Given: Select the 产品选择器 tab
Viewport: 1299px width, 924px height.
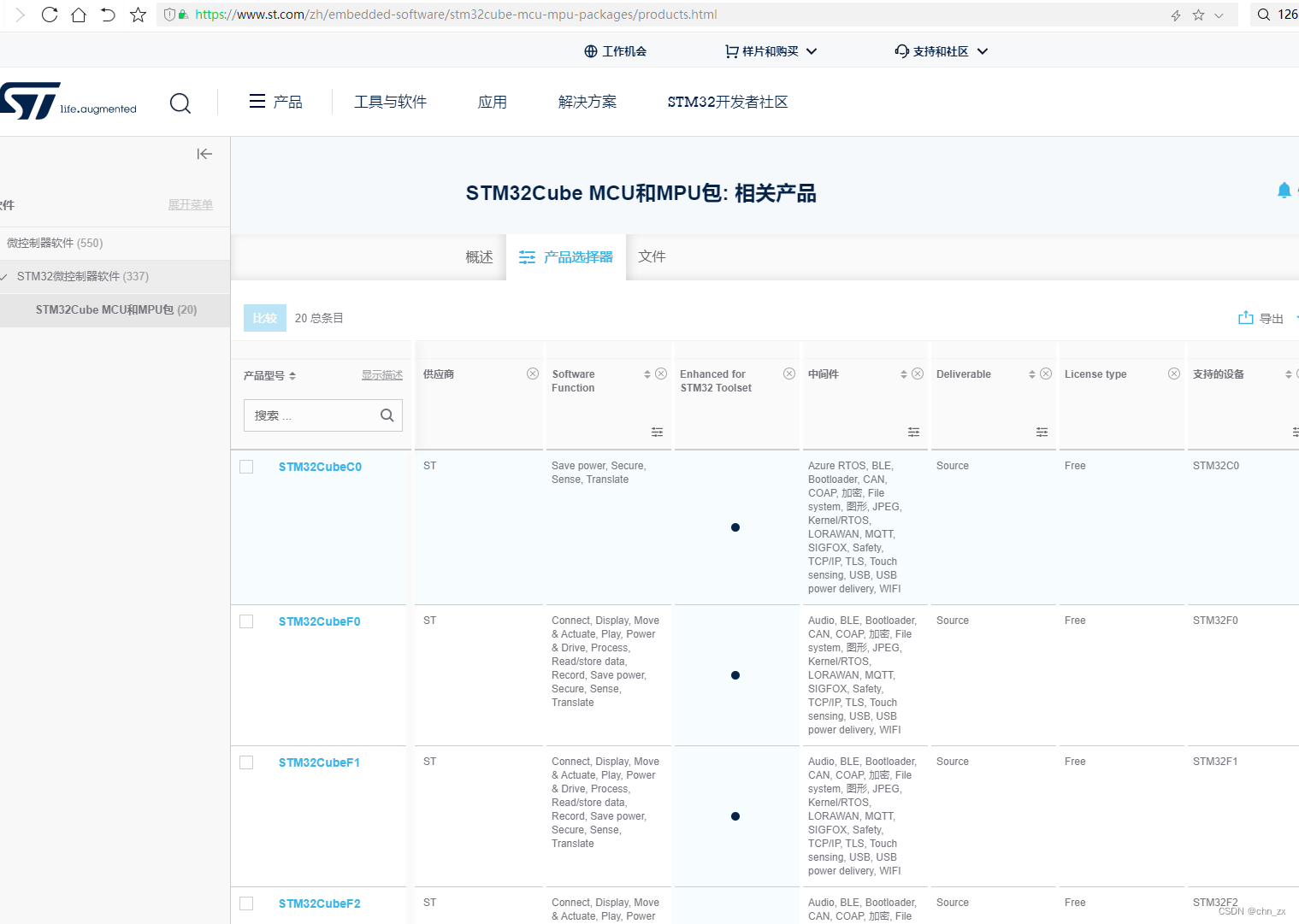Looking at the screenshot, I should 566,257.
